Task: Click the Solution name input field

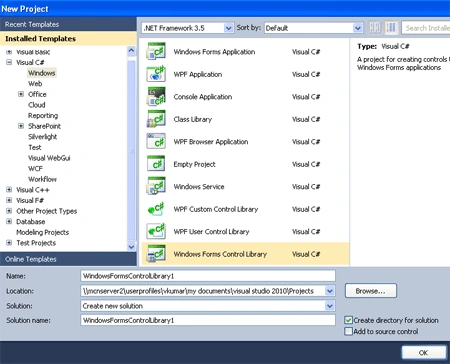Action: coord(208,320)
